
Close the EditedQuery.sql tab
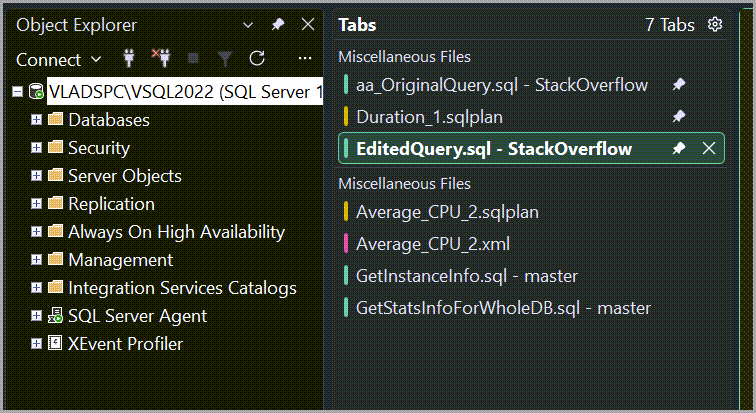tap(709, 149)
